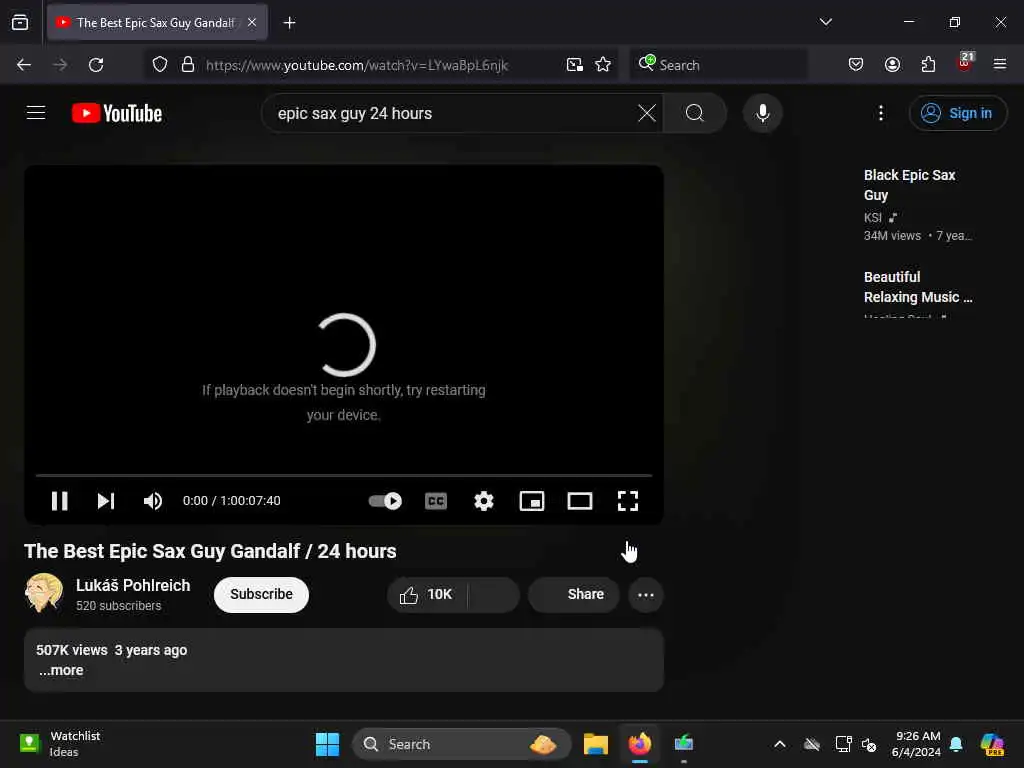Show hidden system tray icons

780,744
